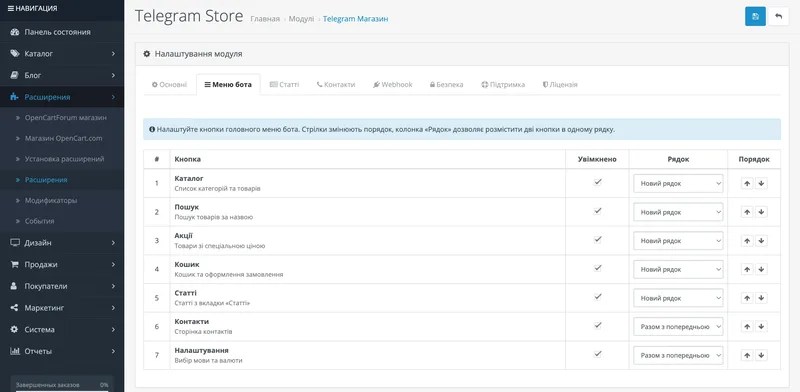
Task: Toggle Увімкнено checkbox for Кошик
Action: 597,267
